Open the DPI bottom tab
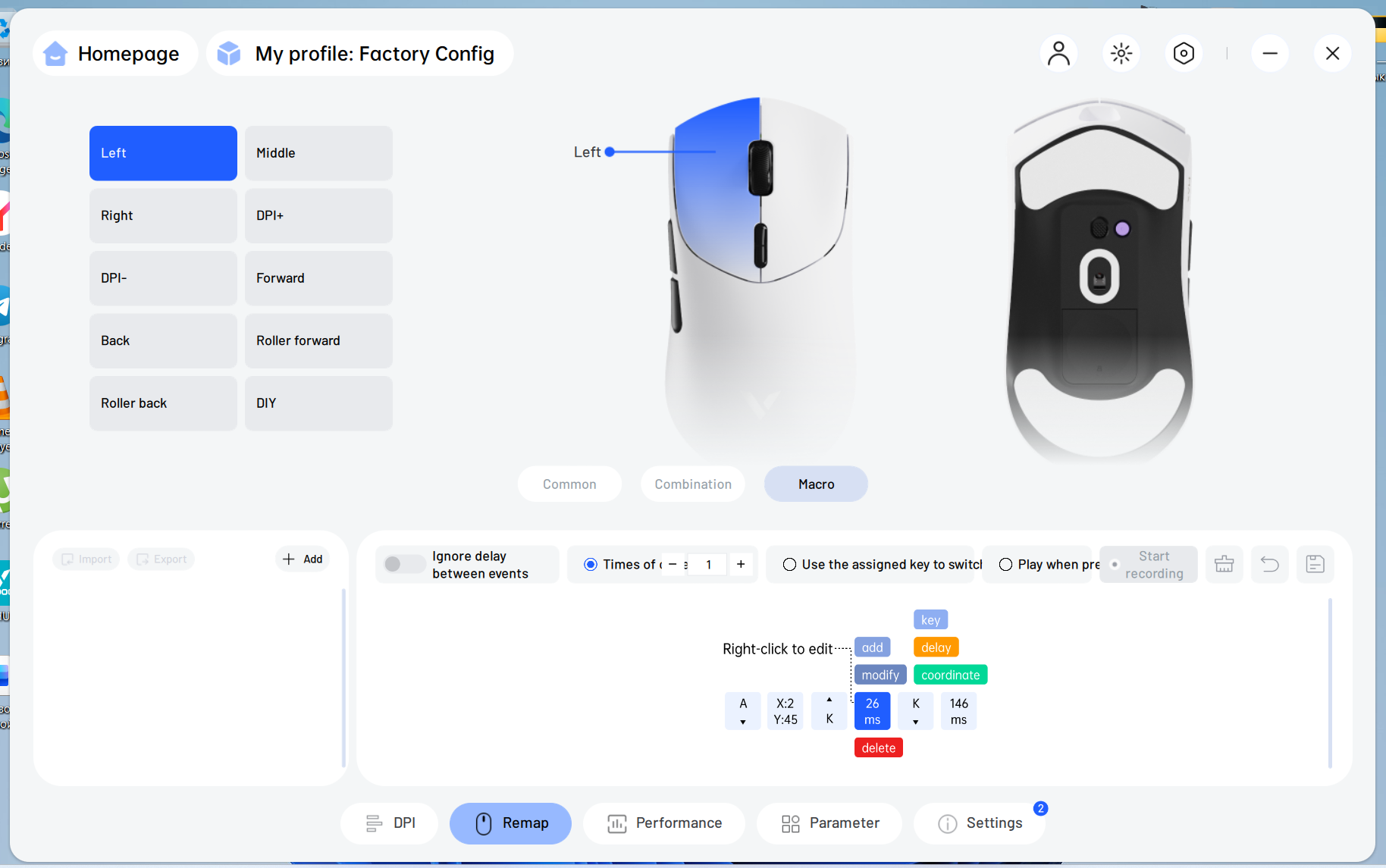The width and height of the screenshot is (1386, 868). tap(390, 823)
